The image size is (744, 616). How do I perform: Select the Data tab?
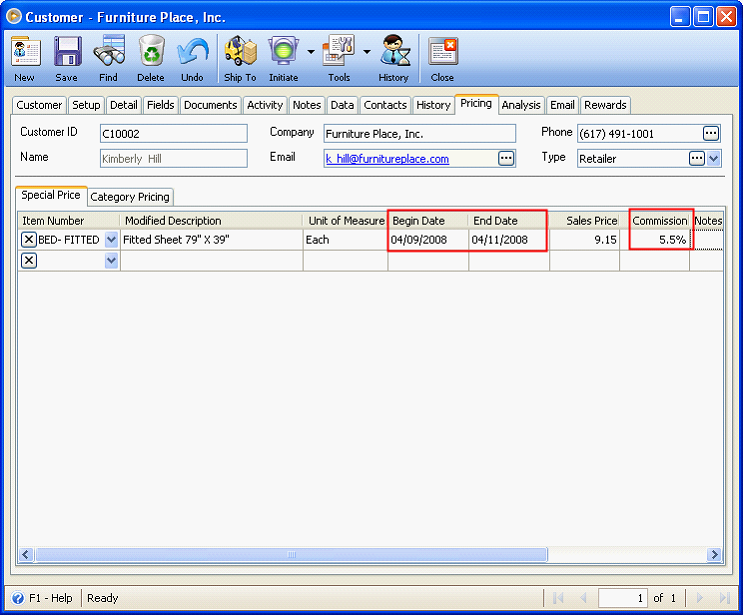click(x=342, y=105)
